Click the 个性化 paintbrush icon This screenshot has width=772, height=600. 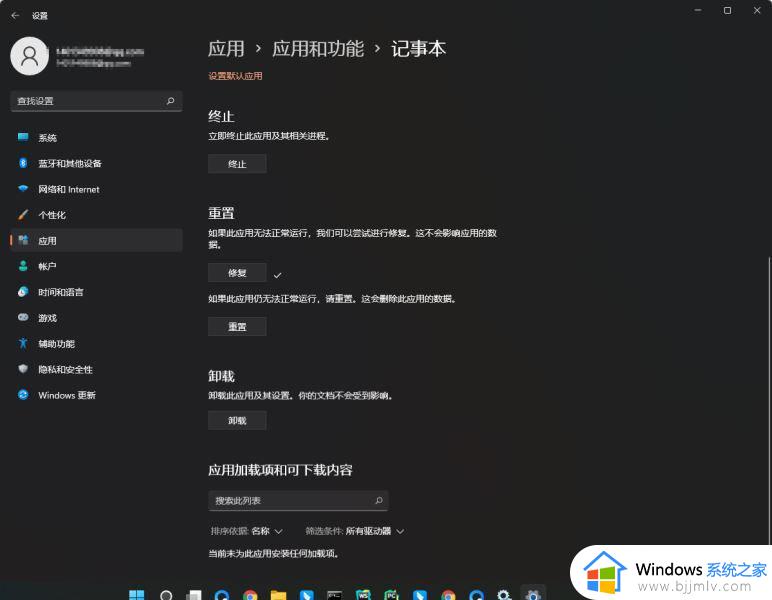tap(23, 215)
